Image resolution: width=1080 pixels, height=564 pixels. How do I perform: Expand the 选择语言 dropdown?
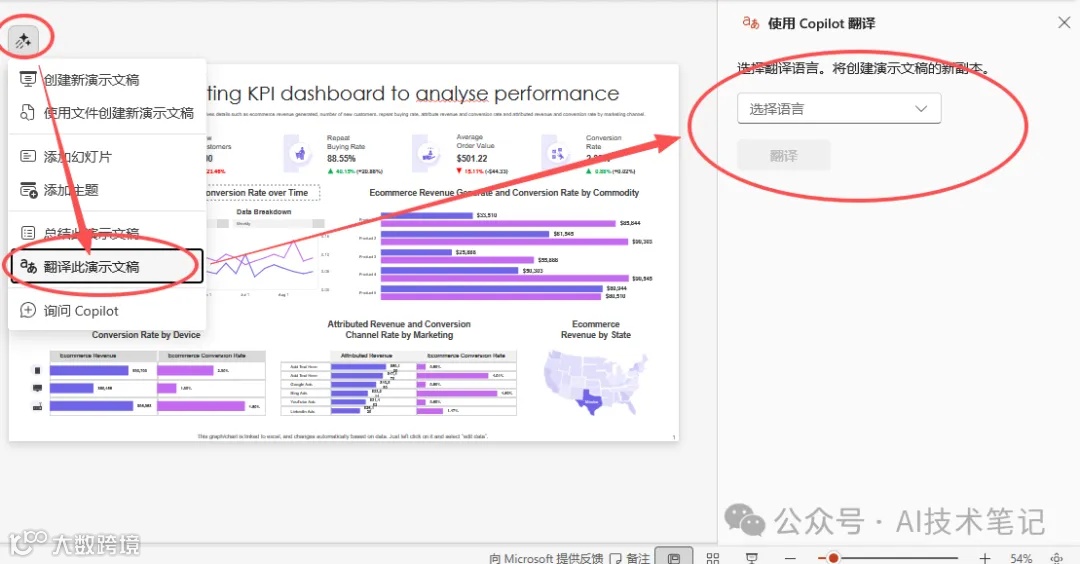[839, 109]
